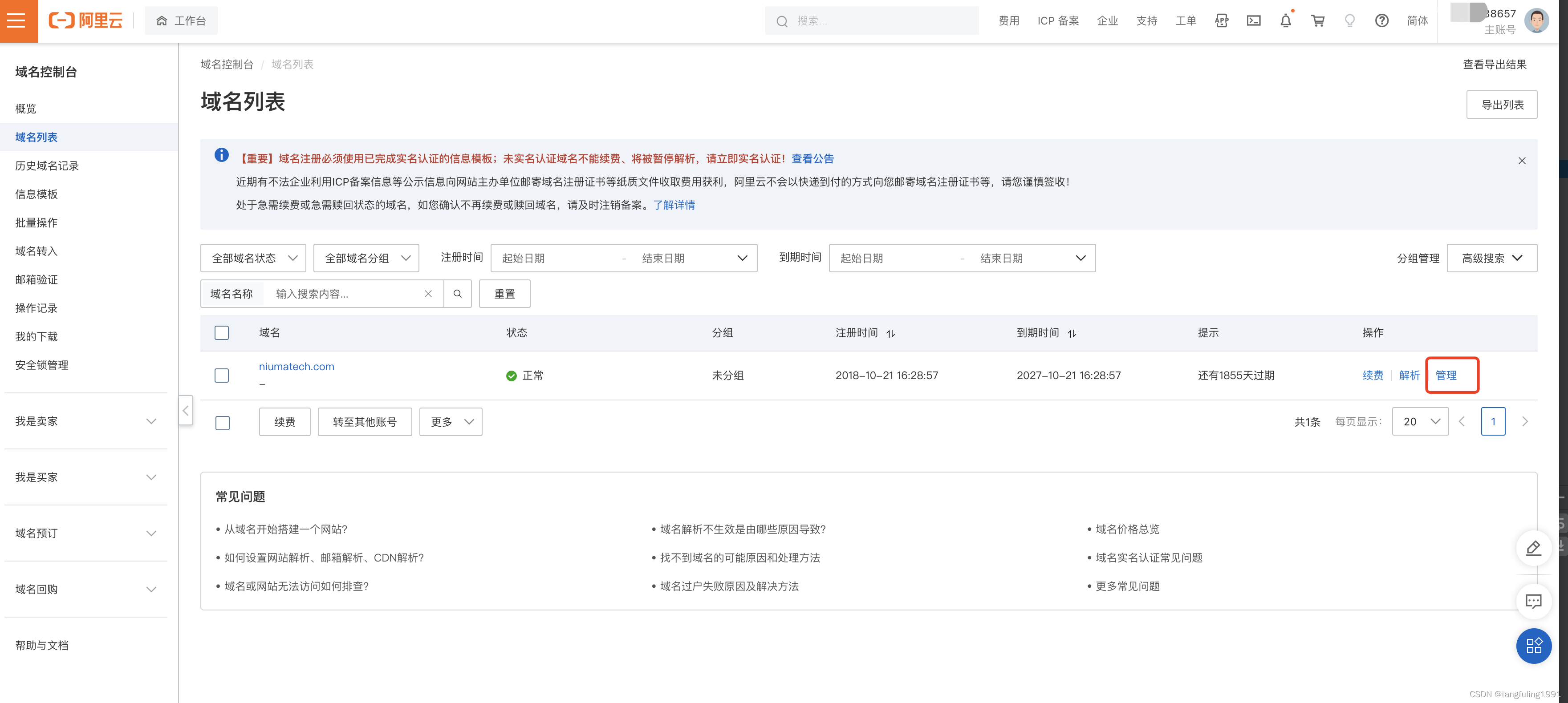Screen dimensions: 1568x703
Task: Clear the domain search input
Action: tap(428, 294)
